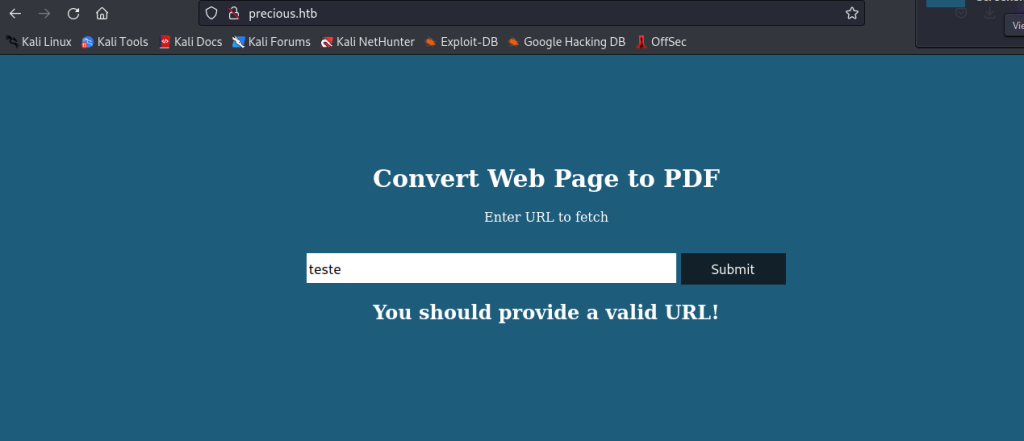
Task: Focus the URL input containing 'teste'
Action: pyautogui.click(x=491, y=268)
